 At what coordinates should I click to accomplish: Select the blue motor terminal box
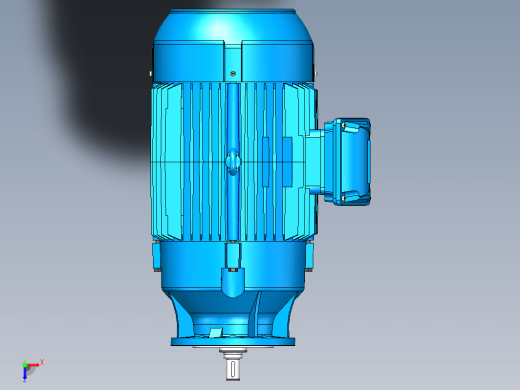point(347,161)
